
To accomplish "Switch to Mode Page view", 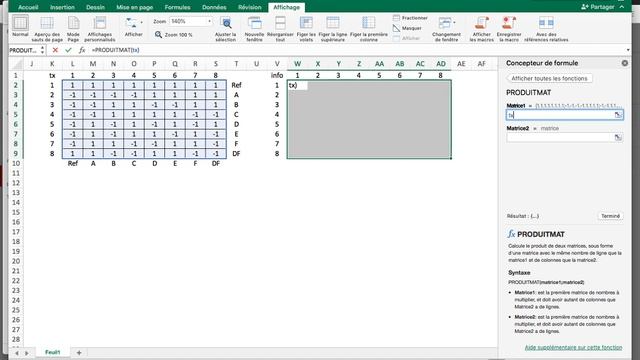I will coord(73,28).
